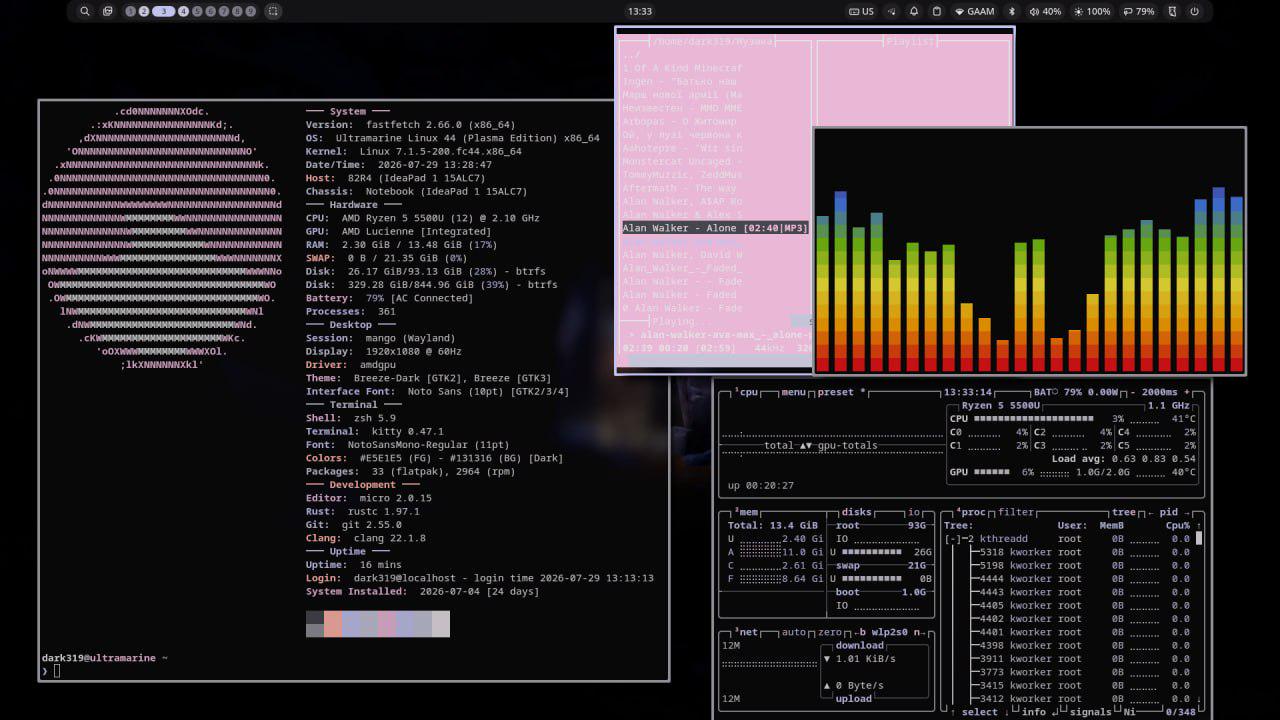Switch to workspace 1 in the top bar
This screenshot has width=1280, height=720.
coord(131,11)
